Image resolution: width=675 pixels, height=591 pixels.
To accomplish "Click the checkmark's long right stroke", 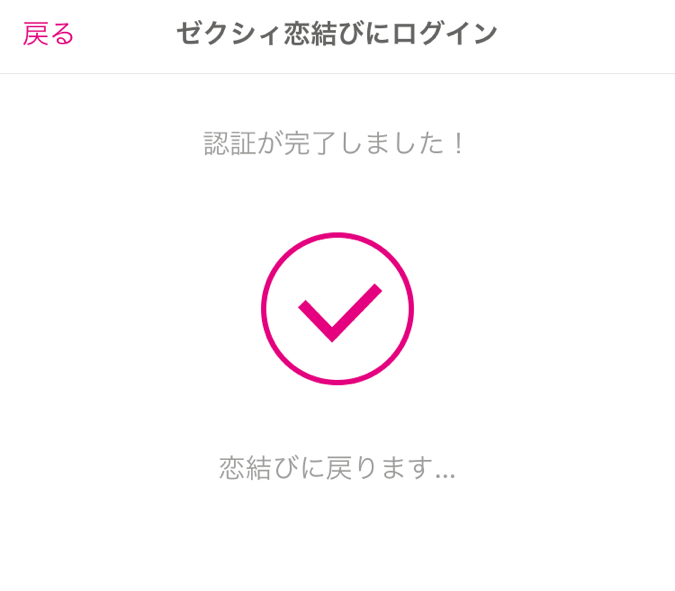I will click(357, 311).
